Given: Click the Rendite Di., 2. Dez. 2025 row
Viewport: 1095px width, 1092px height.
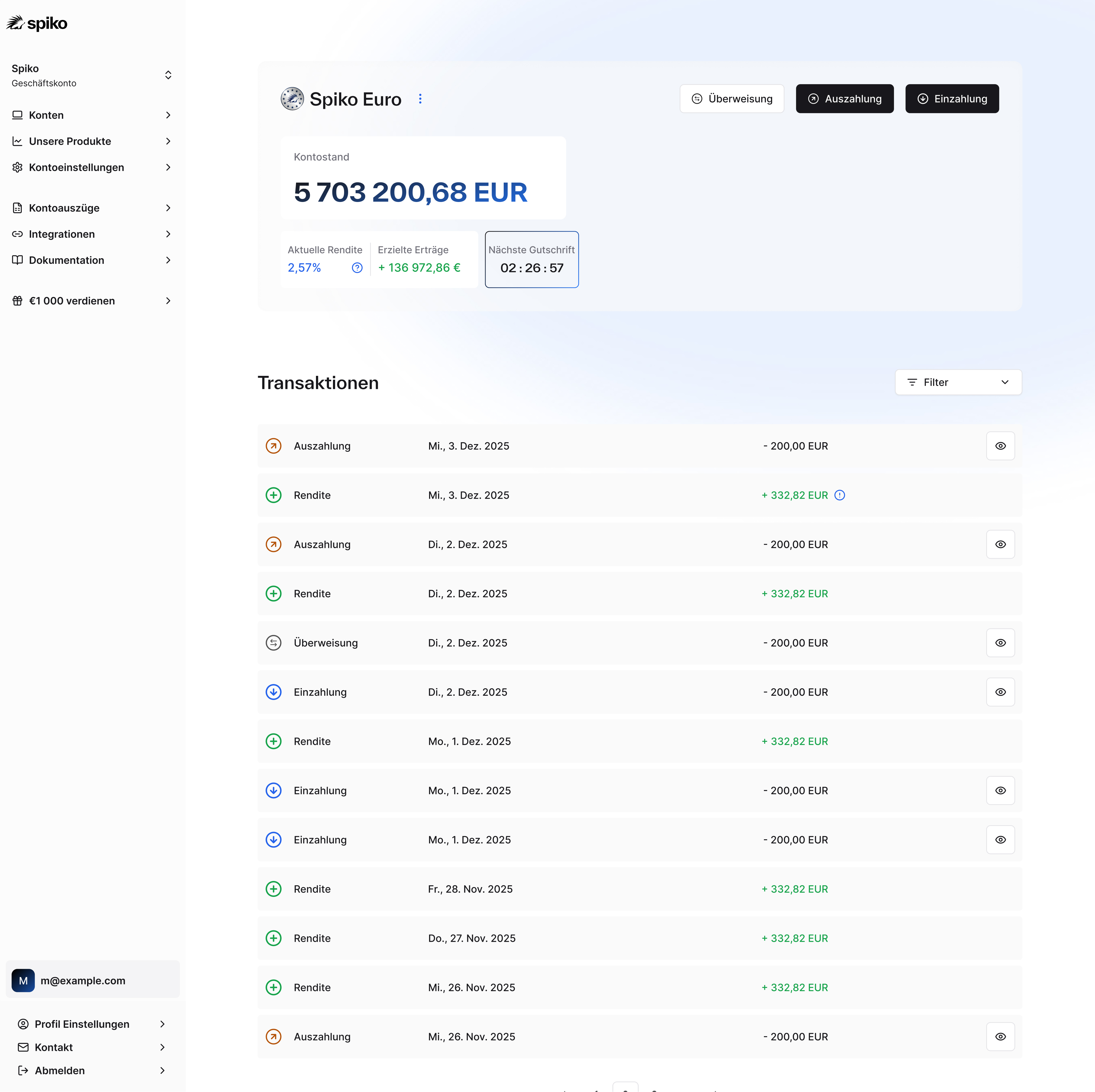Looking at the screenshot, I should click(639, 594).
